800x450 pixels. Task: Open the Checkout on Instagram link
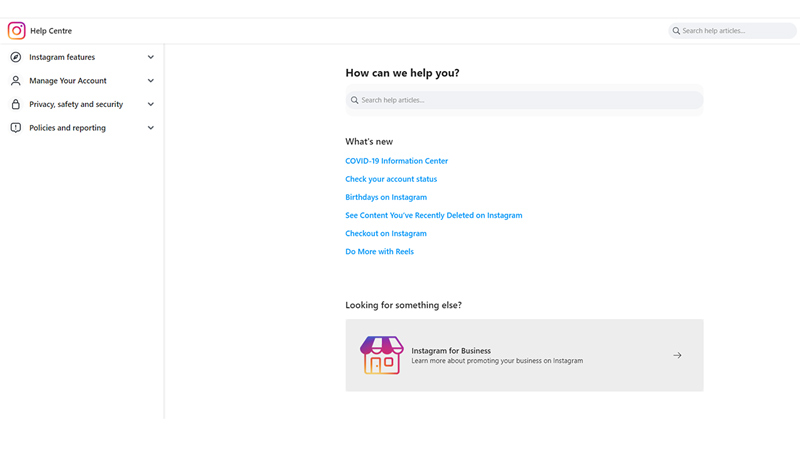pyautogui.click(x=386, y=233)
